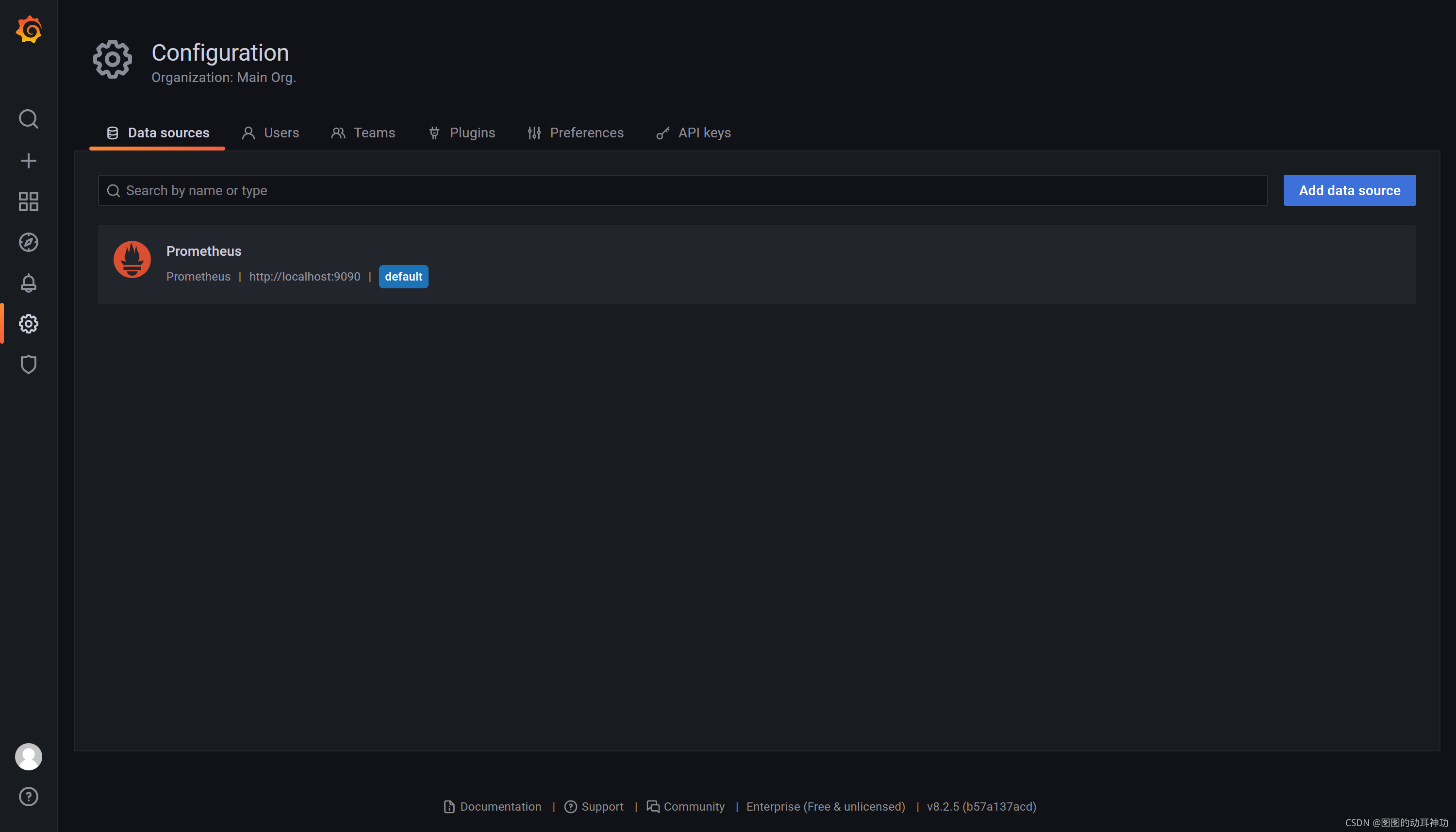Open the Documentation footer link

493,806
